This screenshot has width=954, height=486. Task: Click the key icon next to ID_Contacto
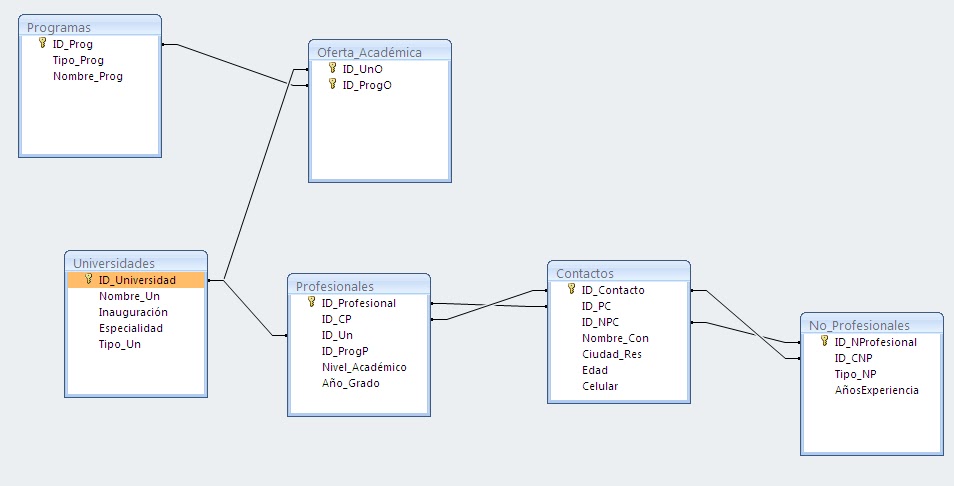571,289
